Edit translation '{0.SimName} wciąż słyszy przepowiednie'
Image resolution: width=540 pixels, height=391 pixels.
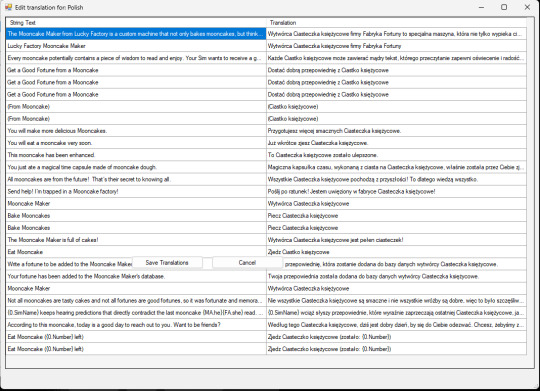[396, 312]
